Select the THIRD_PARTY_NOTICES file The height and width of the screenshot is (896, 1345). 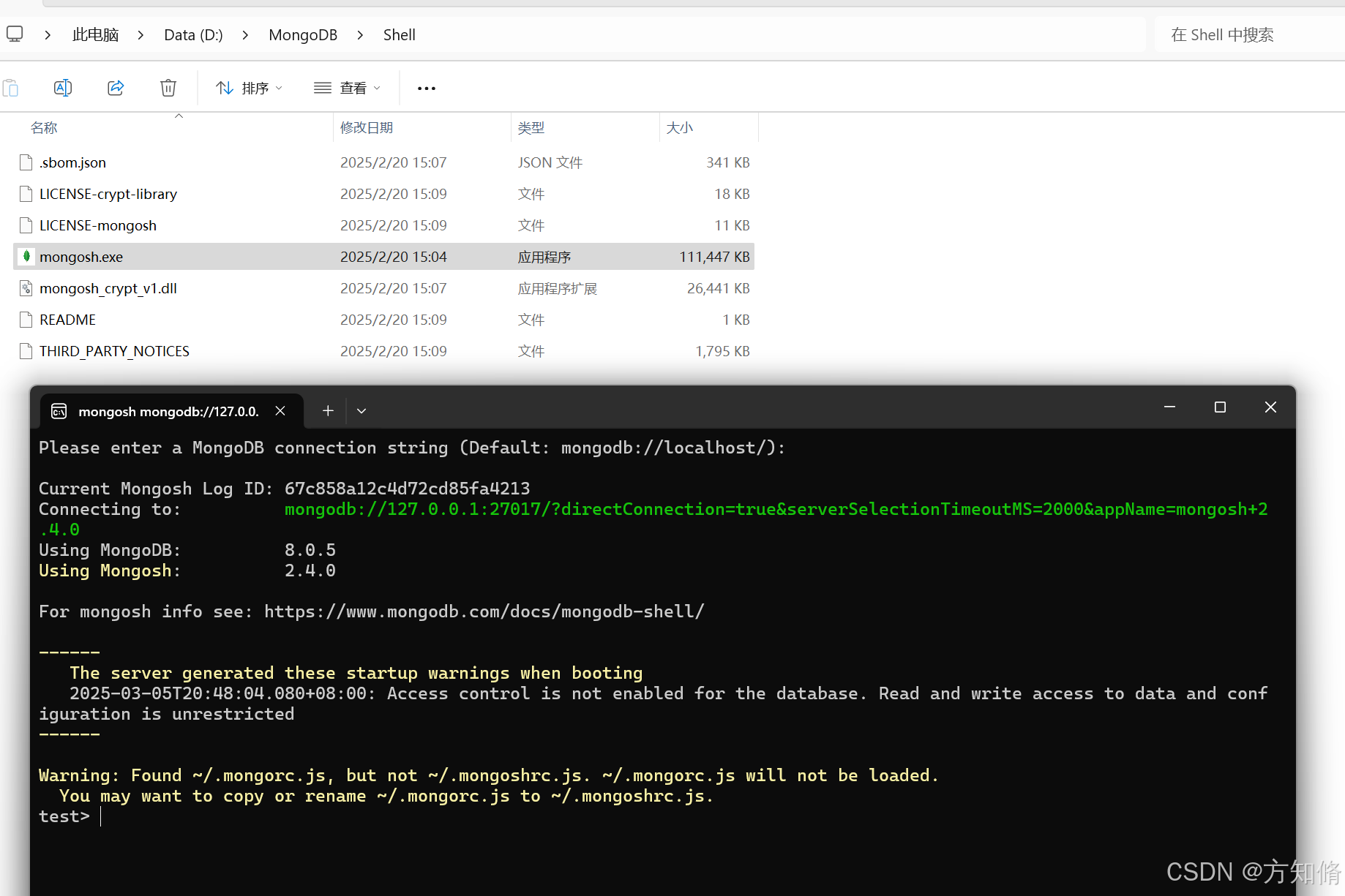[x=114, y=351]
